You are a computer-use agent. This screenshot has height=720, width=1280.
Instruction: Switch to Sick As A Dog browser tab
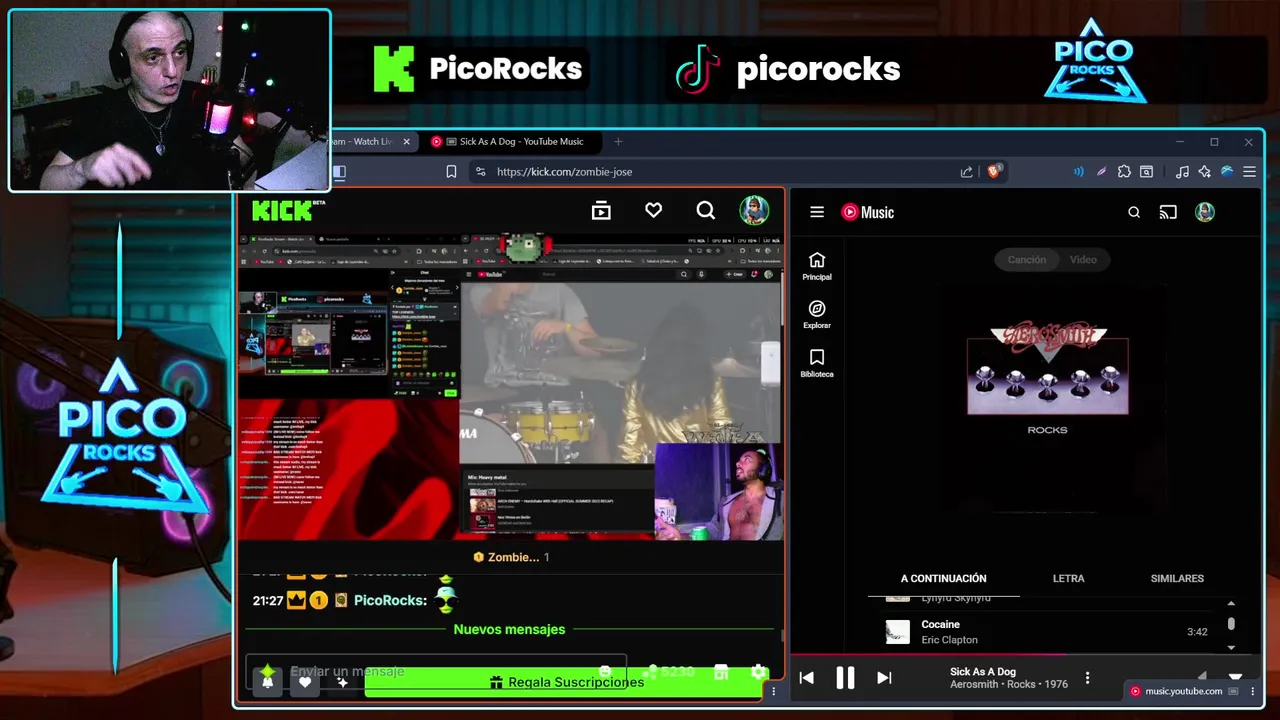tap(513, 141)
